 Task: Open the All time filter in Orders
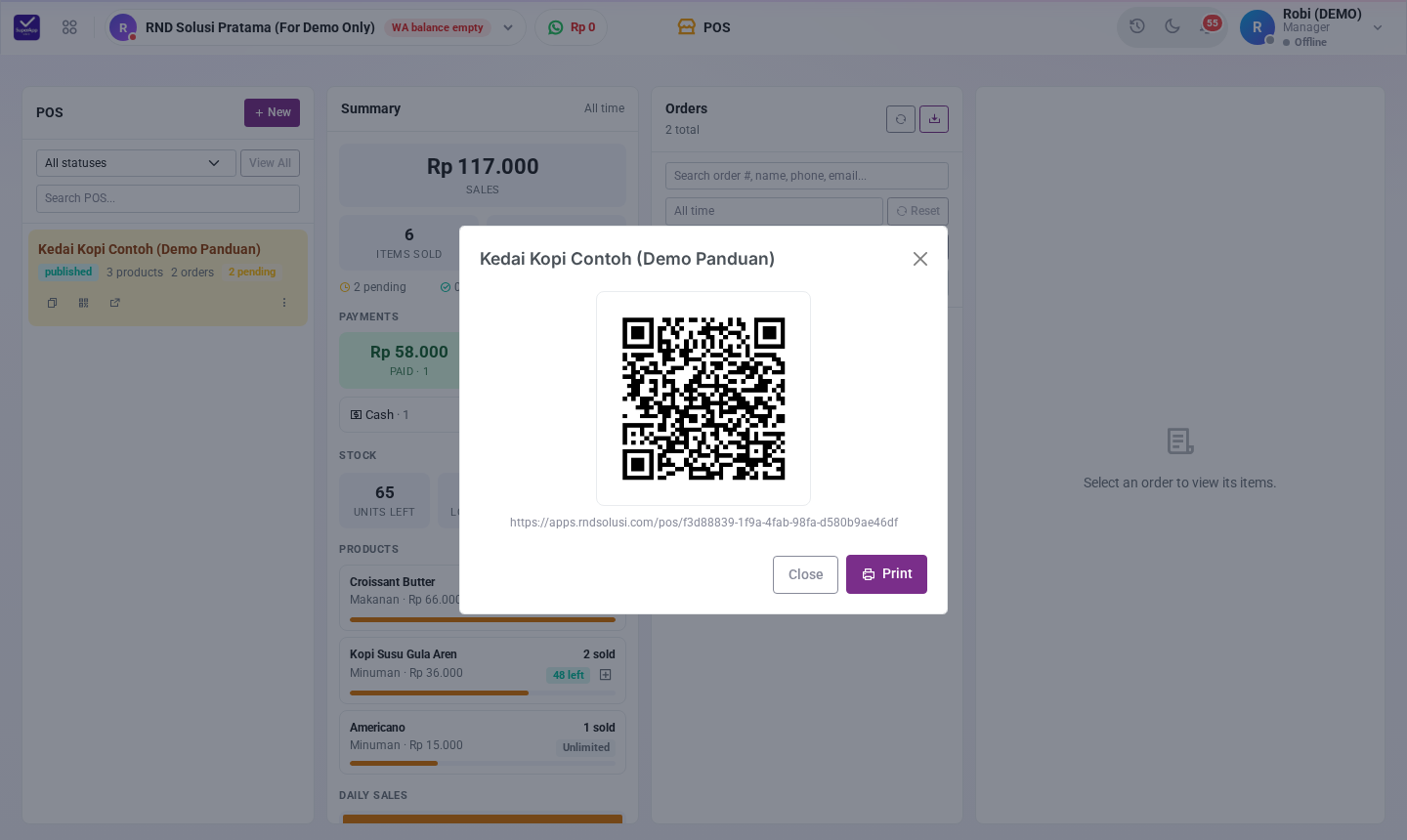coord(774,211)
